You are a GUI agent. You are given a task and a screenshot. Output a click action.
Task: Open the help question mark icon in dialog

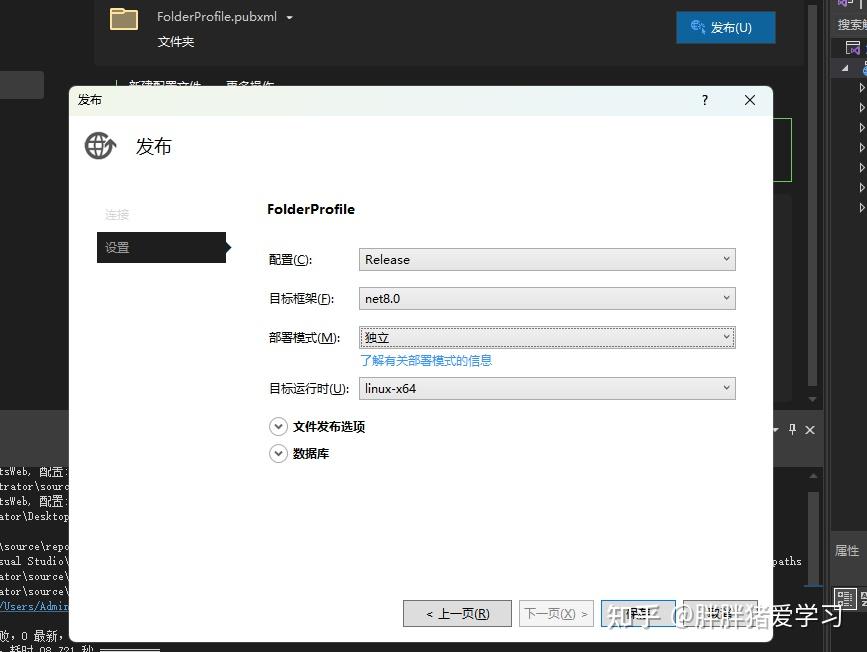pos(704,100)
